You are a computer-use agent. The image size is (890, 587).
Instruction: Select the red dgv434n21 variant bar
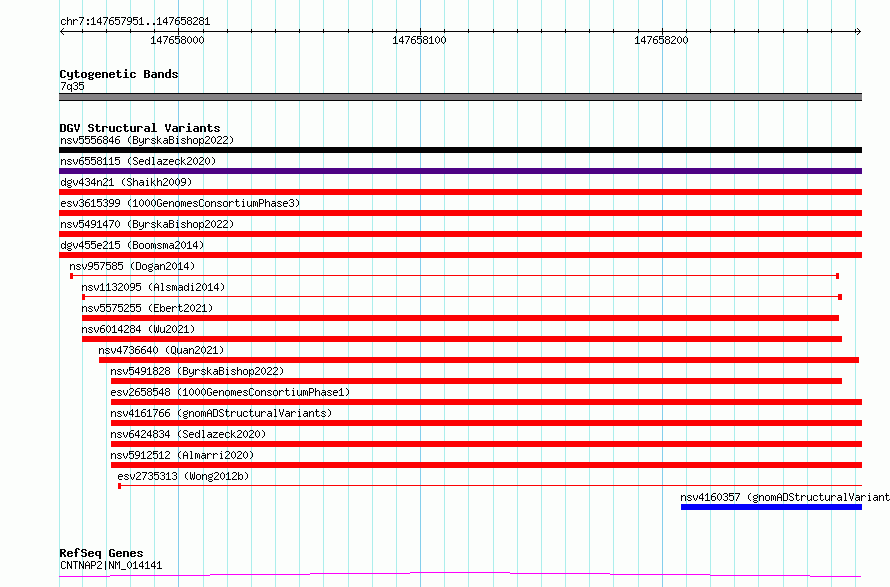click(x=460, y=192)
